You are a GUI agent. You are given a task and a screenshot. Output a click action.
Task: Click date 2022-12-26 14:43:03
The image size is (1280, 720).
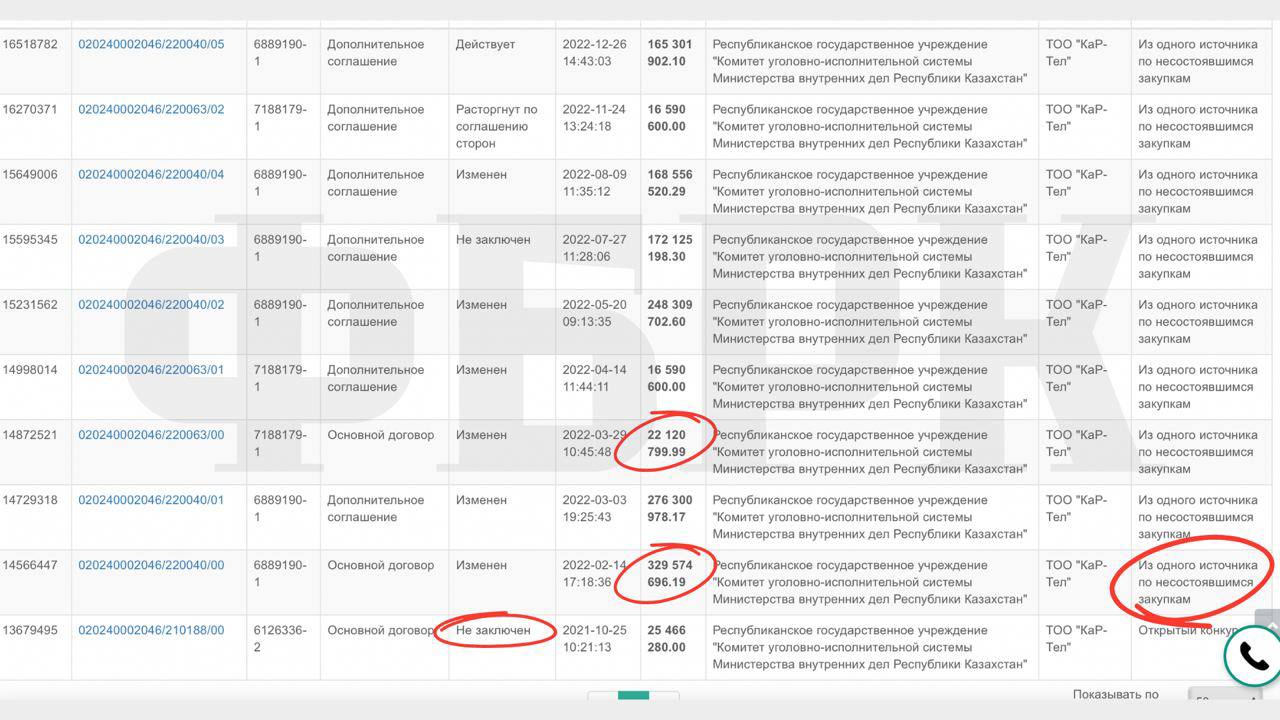595,53
